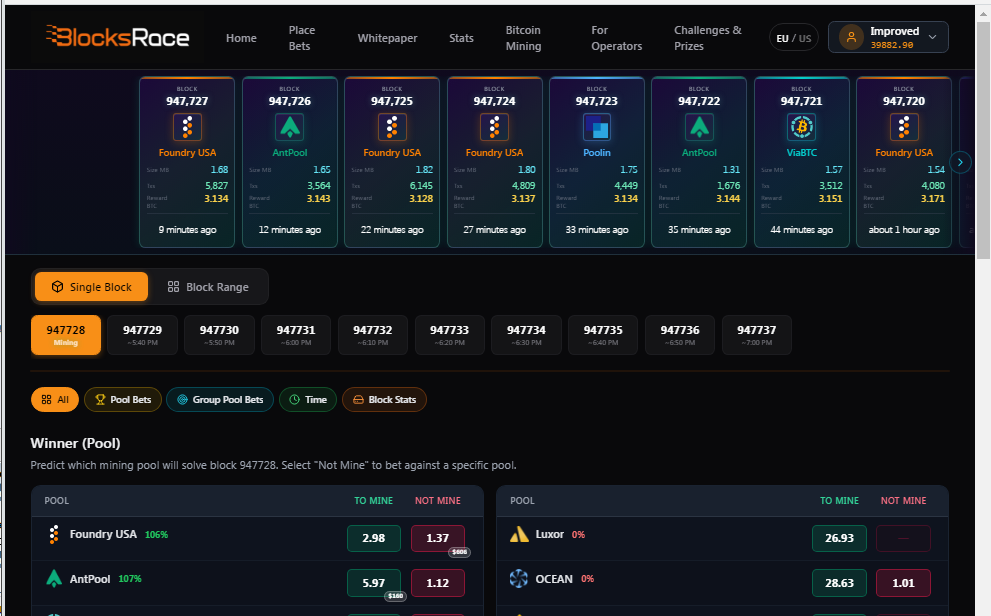Click the ViaBTC icon in block 947,721
This screenshot has height=616, width=991.
[801, 127]
